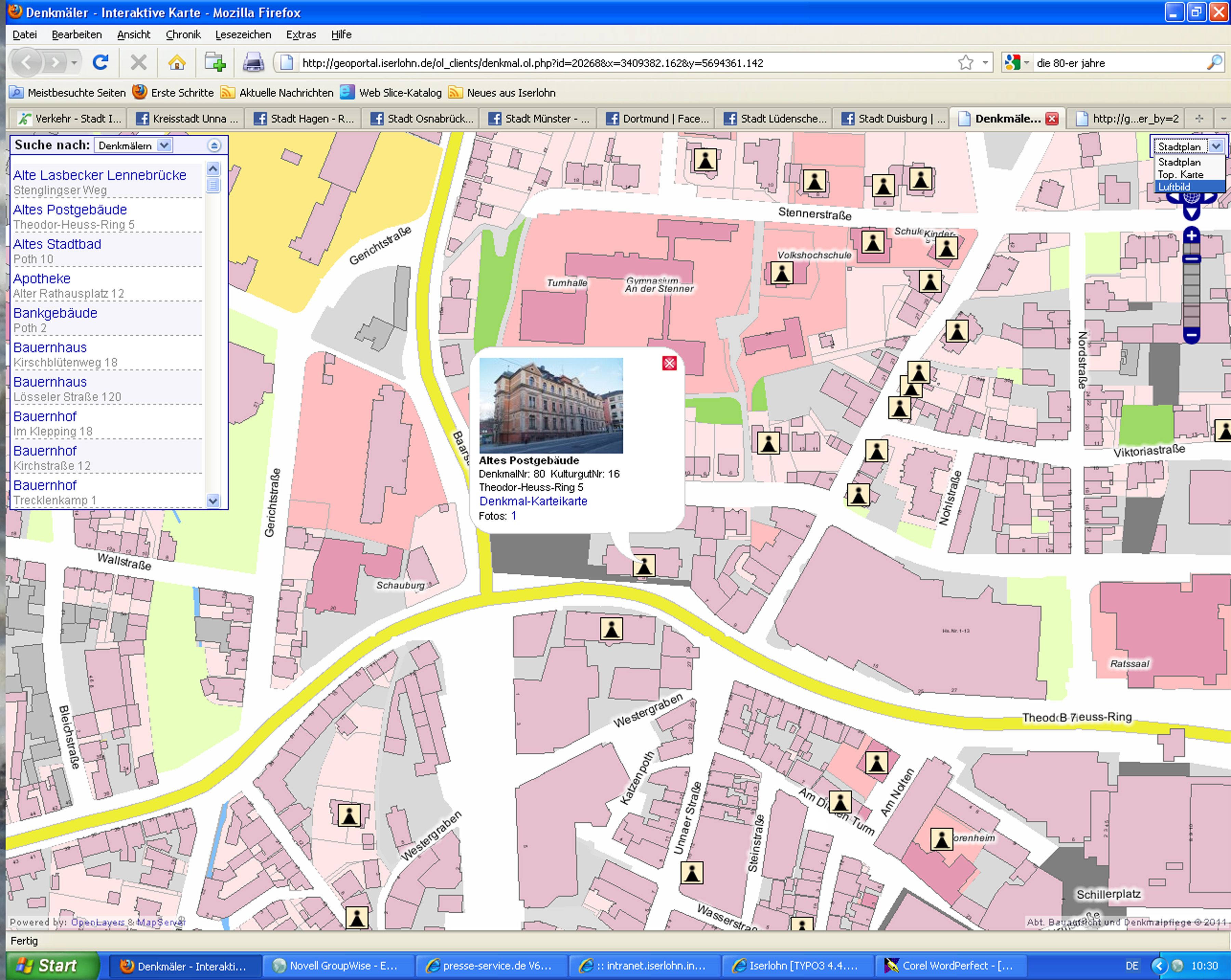Click the browser home icon
Screen dimensions: 1231x980
(x=177, y=62)
